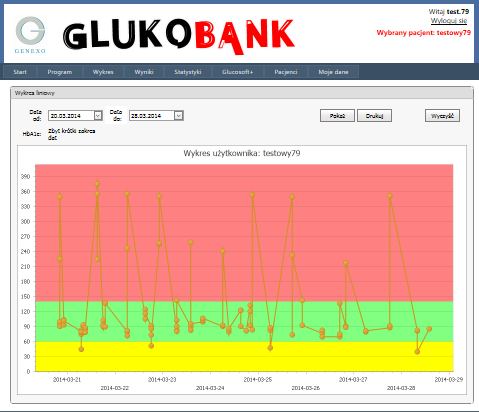Click the x-axis label 2014-03-29
Viewport: 479px width, 412px height.
point(449,379)
